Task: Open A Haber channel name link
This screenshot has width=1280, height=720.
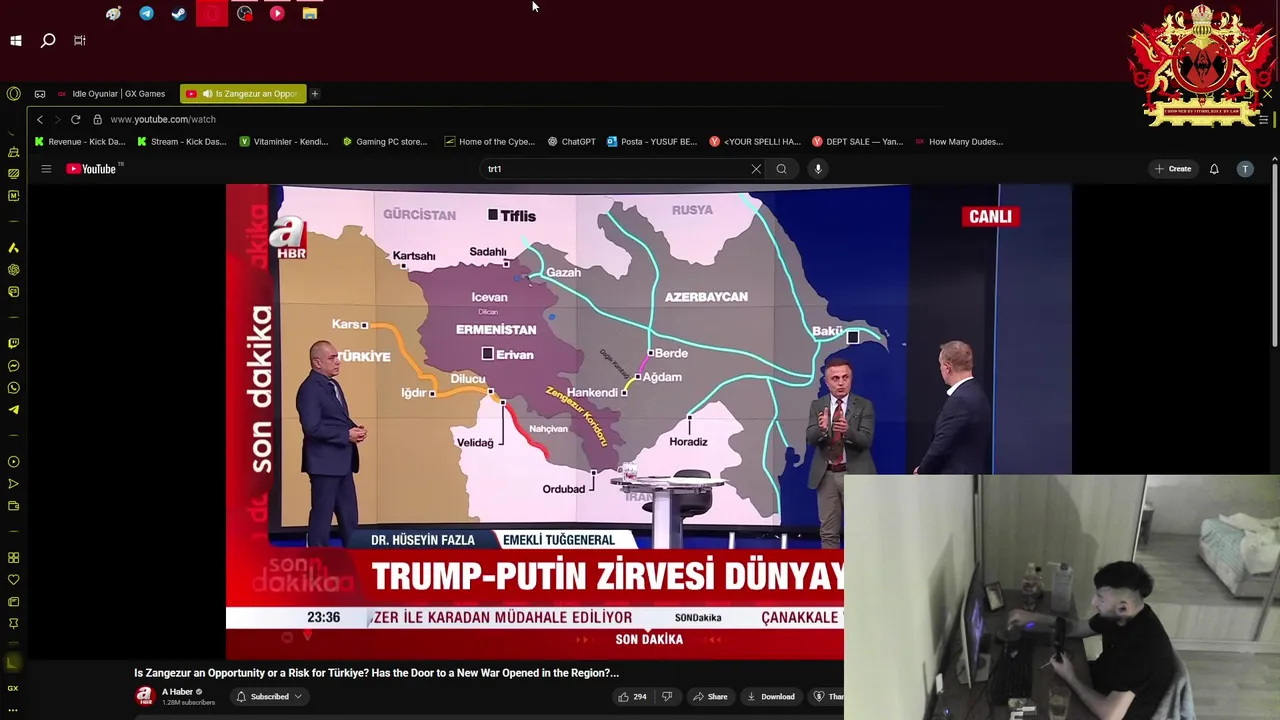Action: coord(177,692)
